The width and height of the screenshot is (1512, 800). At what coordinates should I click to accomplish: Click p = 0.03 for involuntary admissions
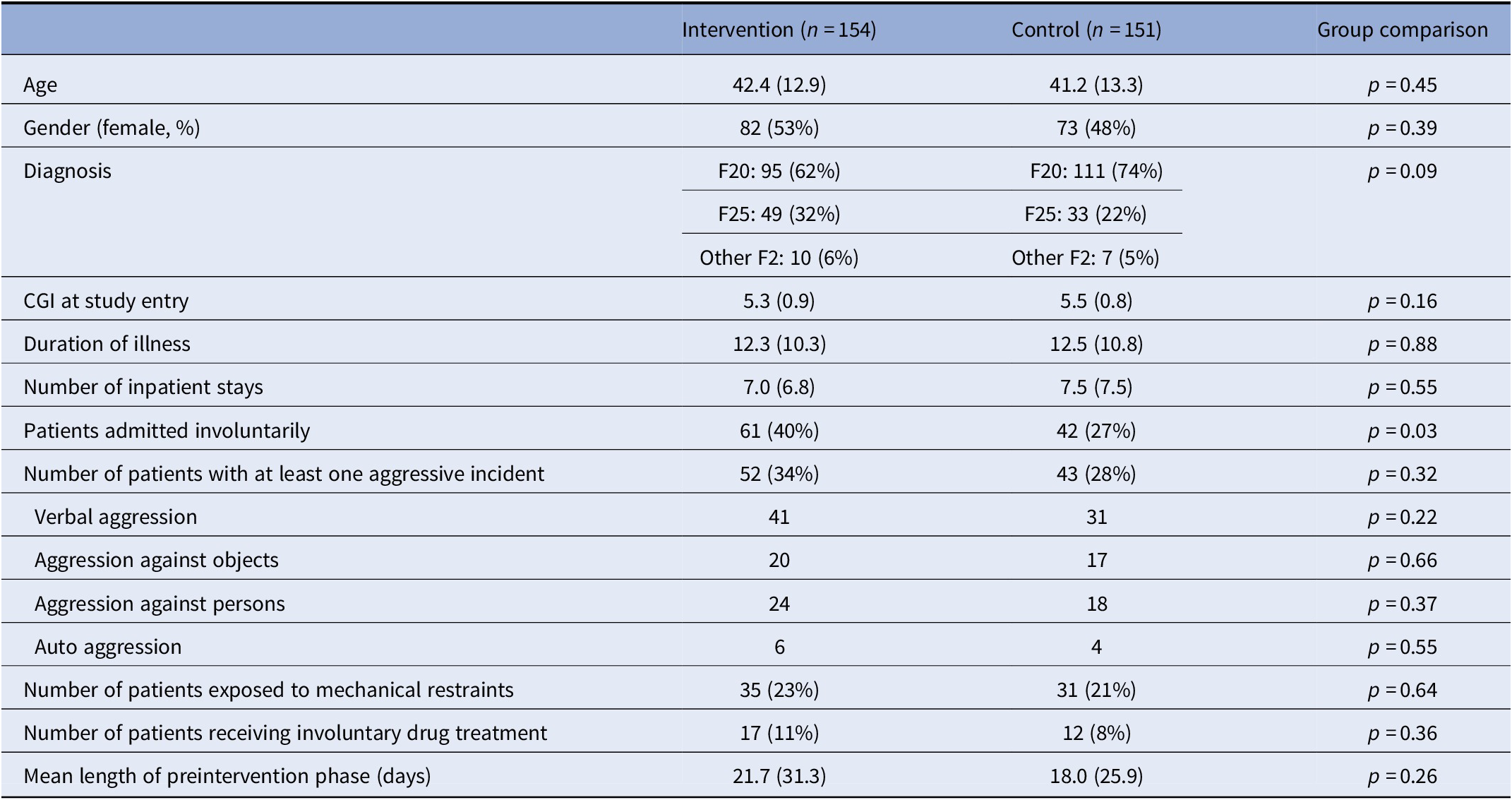(1402, 431)
